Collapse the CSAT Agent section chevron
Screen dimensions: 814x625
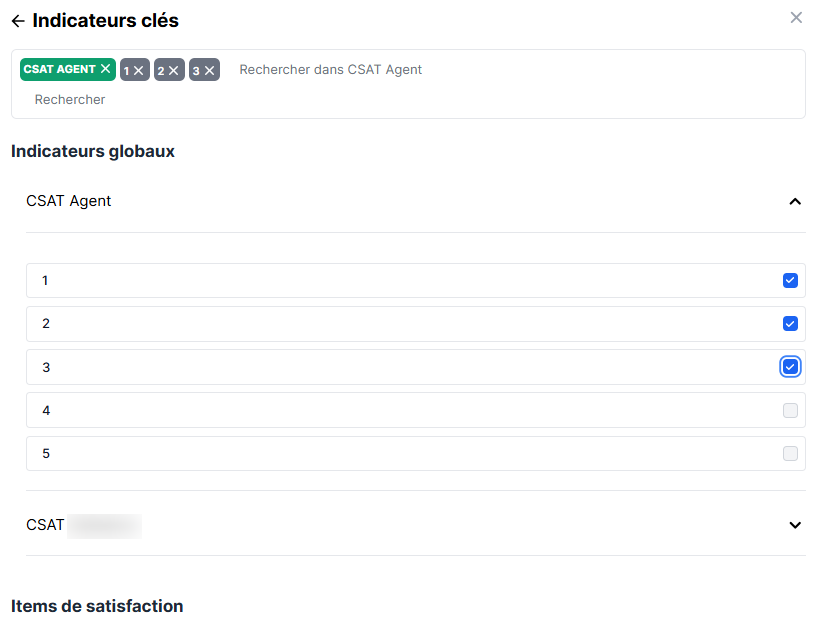pyautogui.click(x=795, y=201)
